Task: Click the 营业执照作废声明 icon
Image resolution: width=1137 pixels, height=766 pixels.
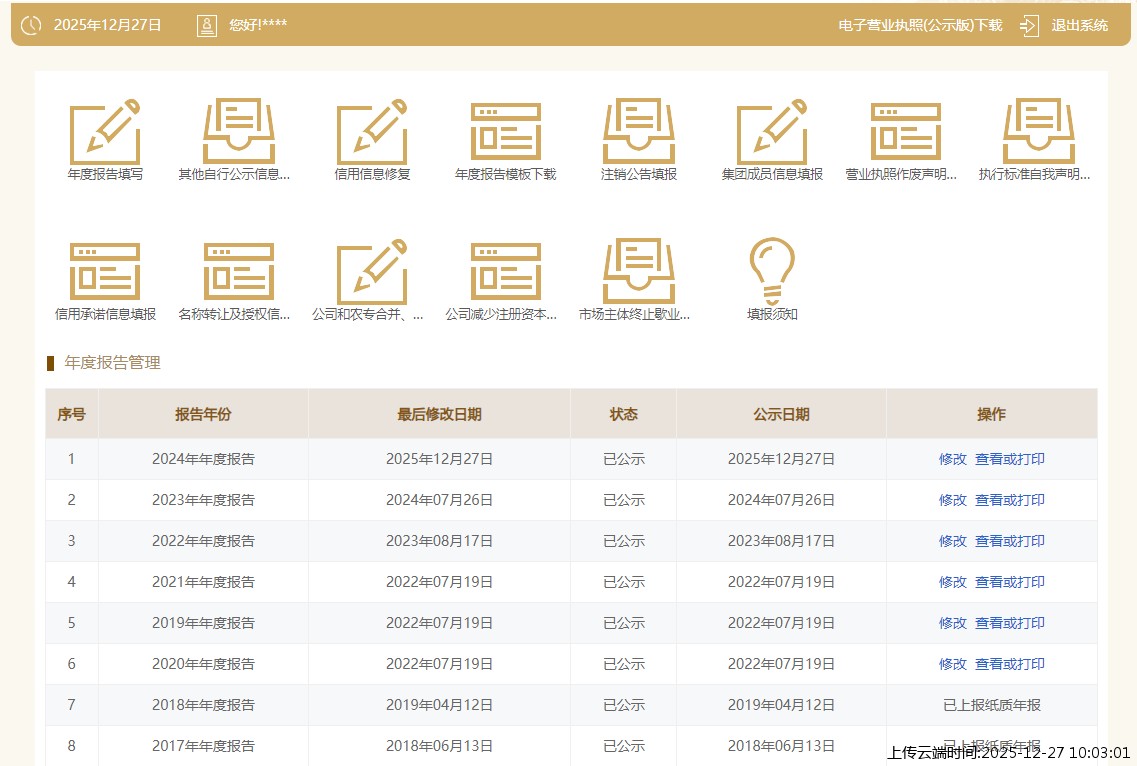Action: pos(905,133)
